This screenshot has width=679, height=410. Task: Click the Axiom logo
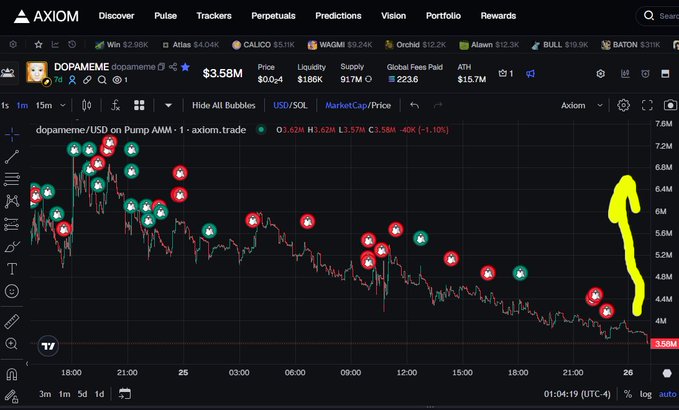(46, 16)
